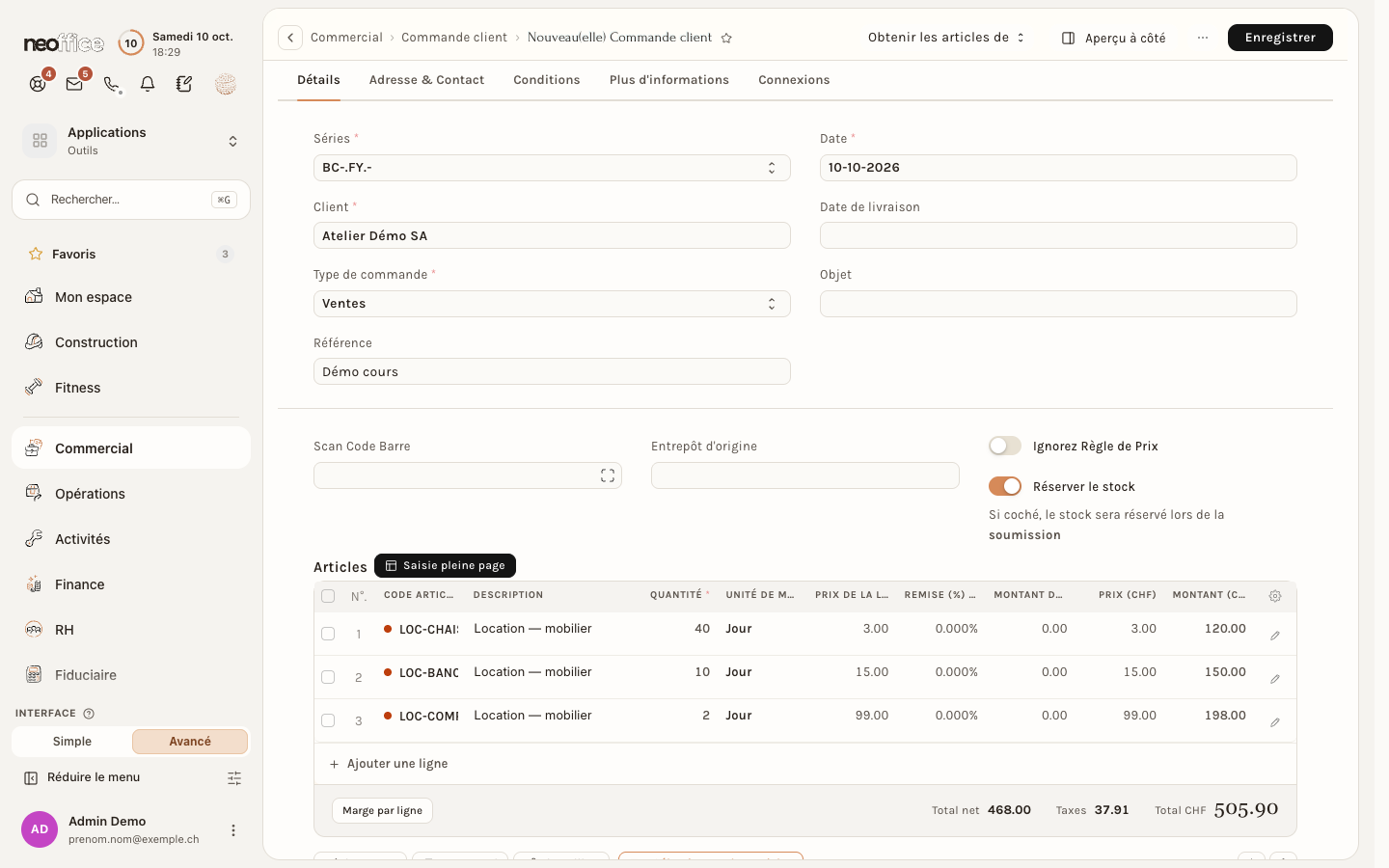Show the Interface help info icon

pyautogui.click(x=89, y=714)
